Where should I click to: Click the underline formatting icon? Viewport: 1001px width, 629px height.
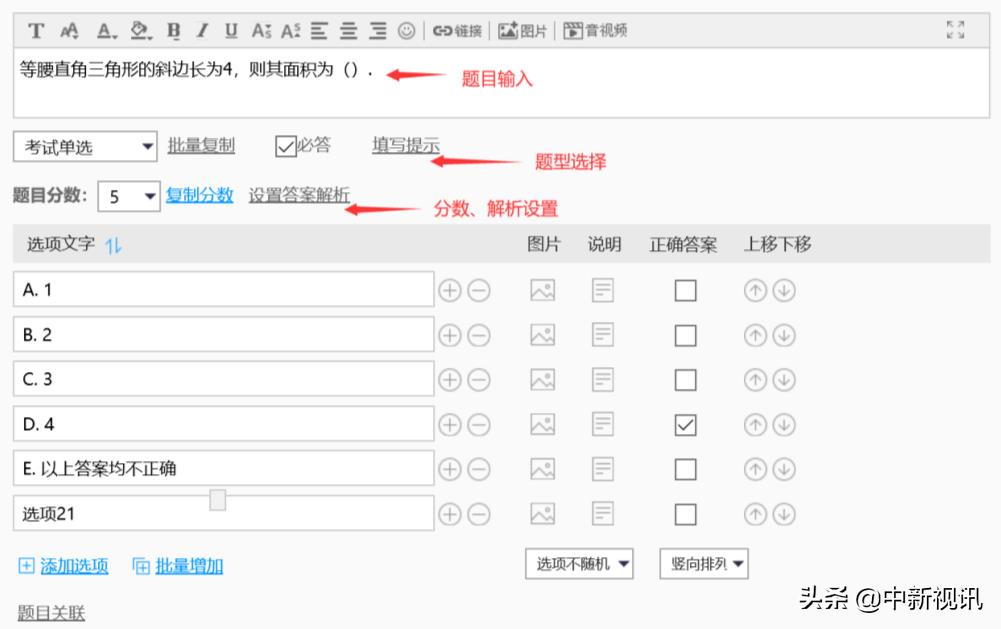pos(231,31)
